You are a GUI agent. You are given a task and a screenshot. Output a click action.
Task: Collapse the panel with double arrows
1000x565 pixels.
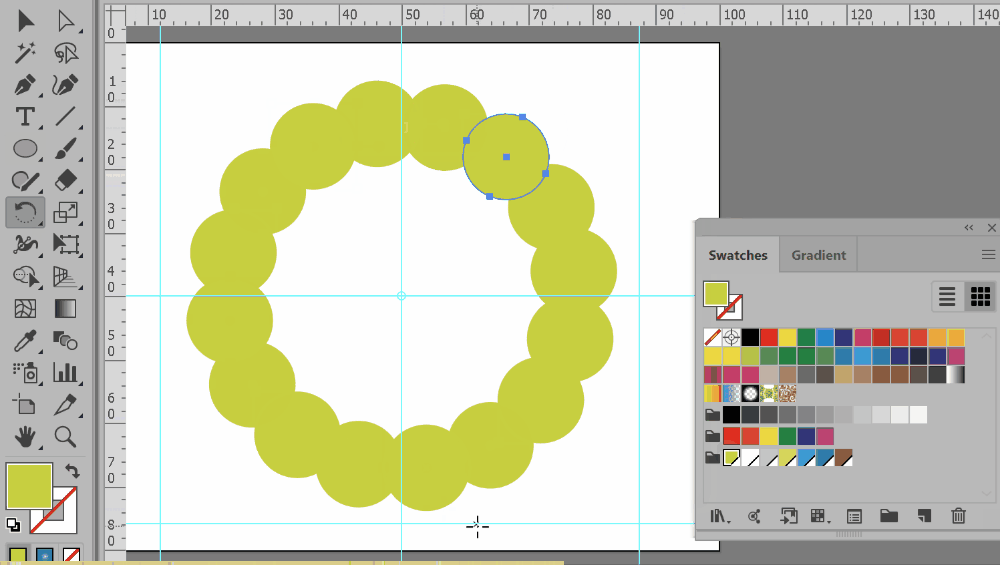point(969,228)
